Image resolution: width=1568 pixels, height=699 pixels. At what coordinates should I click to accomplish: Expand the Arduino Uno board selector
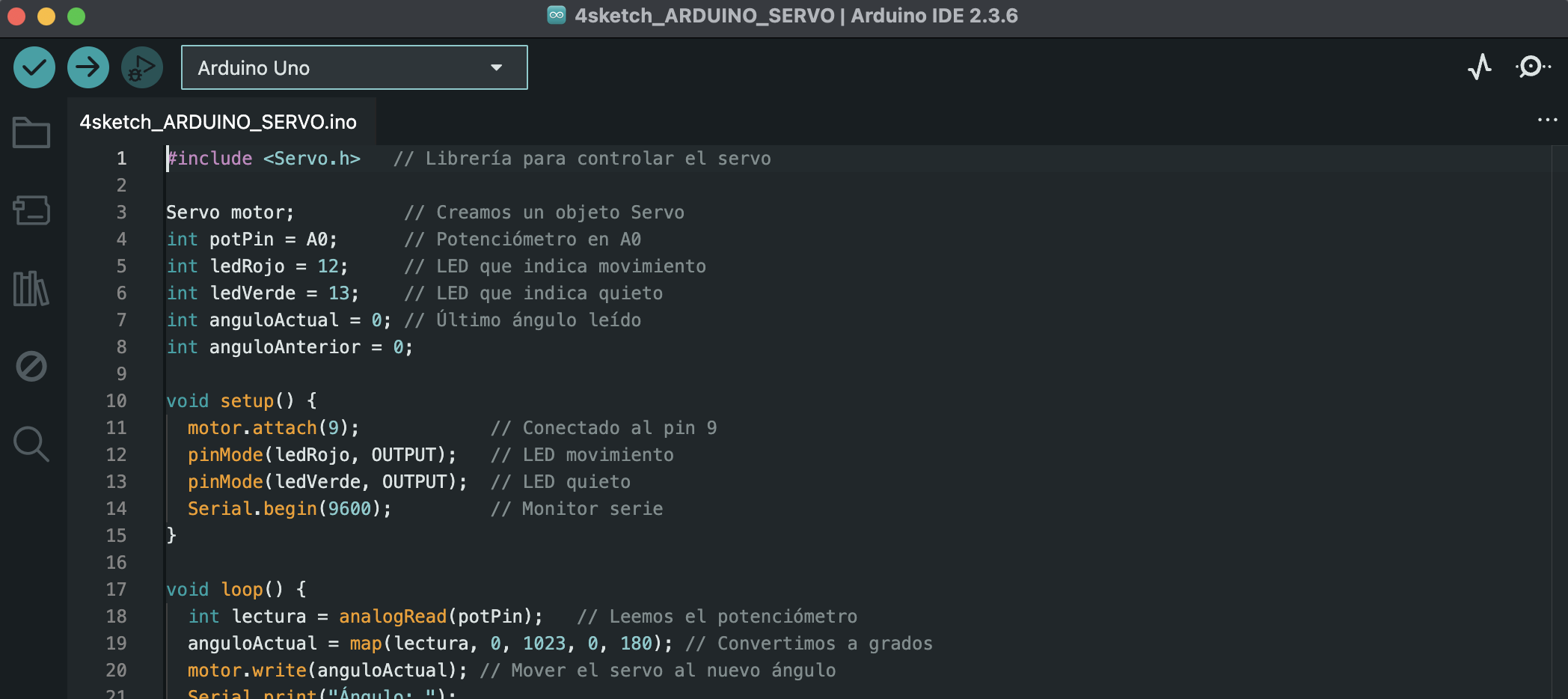click(x=354, y=67)
